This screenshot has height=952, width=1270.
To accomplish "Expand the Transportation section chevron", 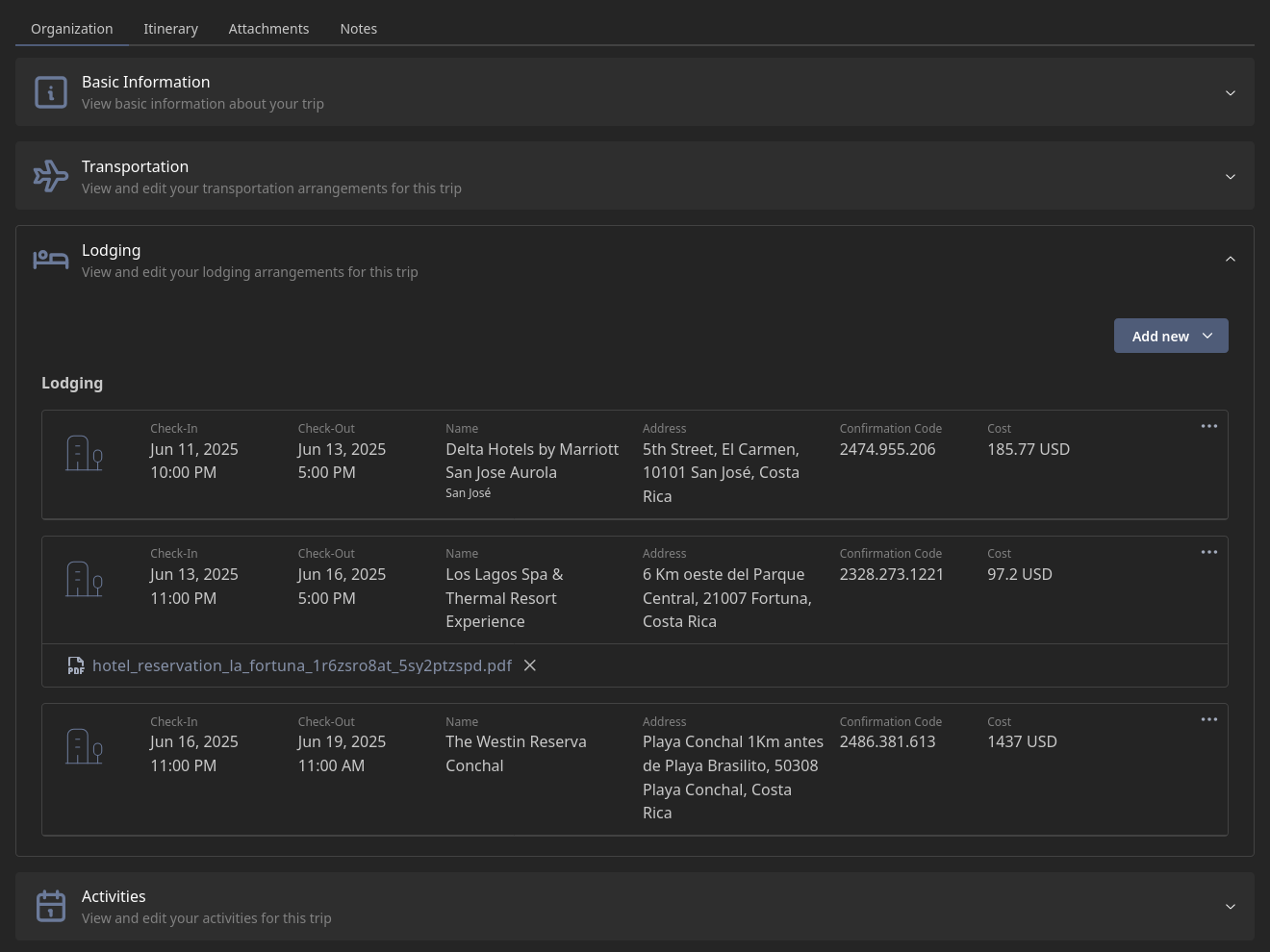I will [x=1231, y=177].
